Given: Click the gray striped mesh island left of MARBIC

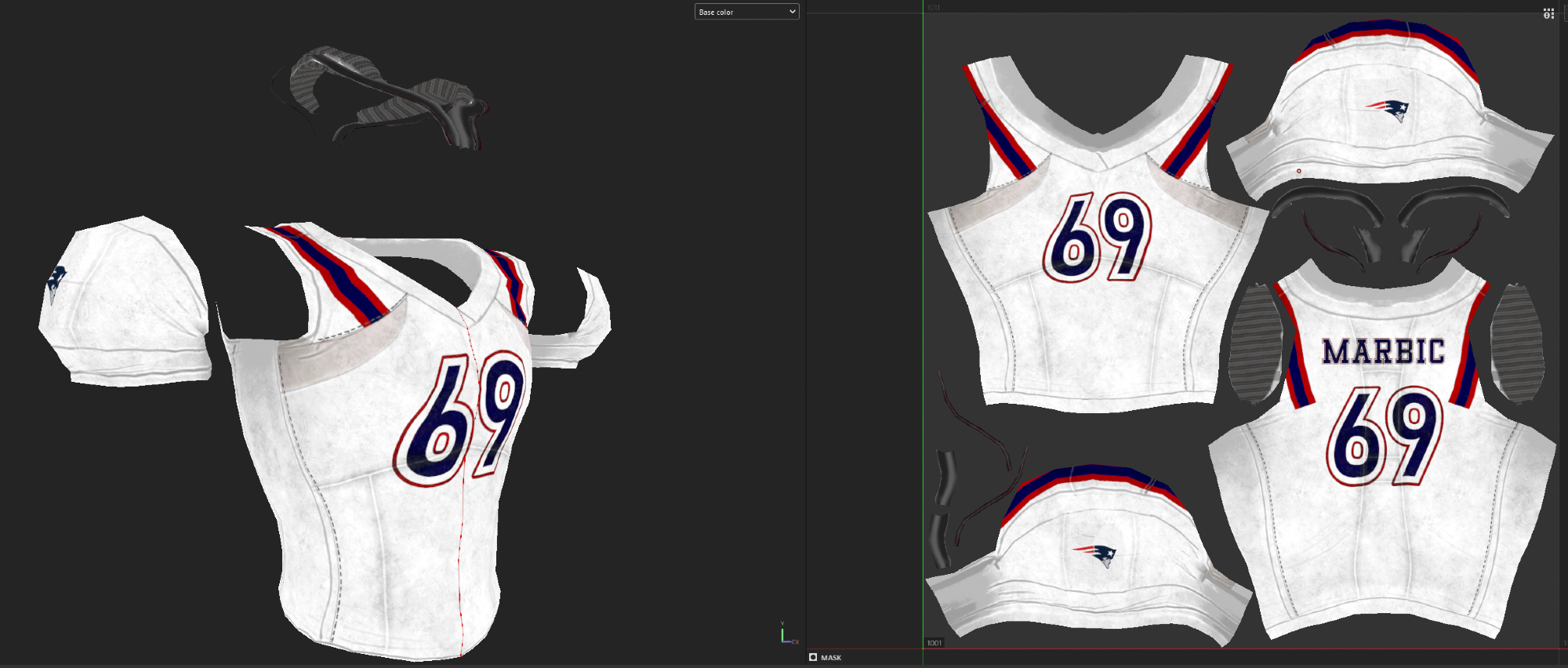Looking at the screenshot, I should 1254,343.
